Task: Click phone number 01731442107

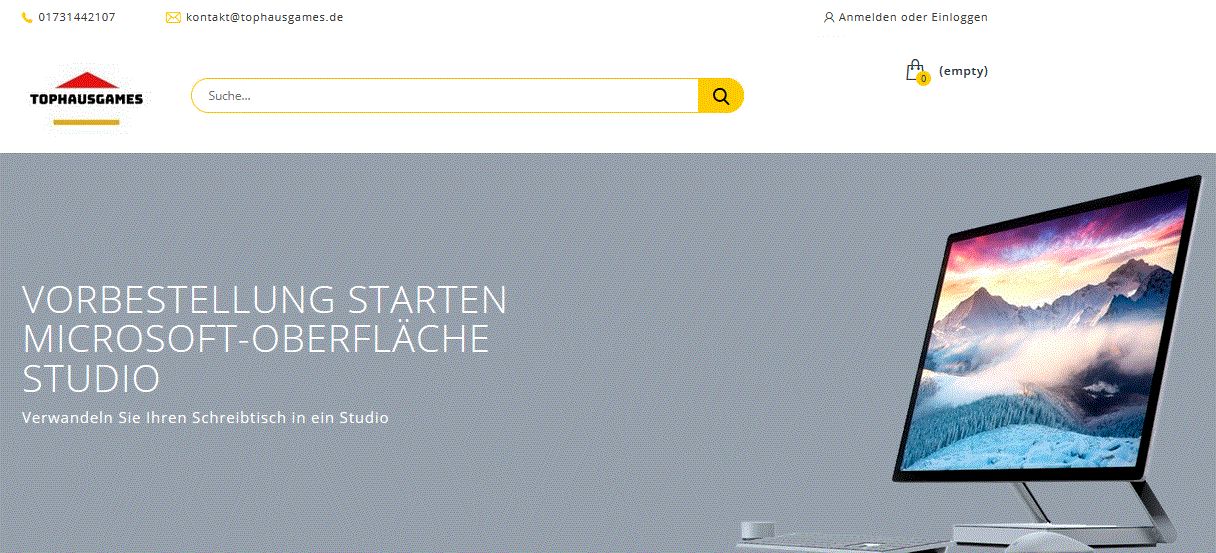Action: tap(77, 17)
